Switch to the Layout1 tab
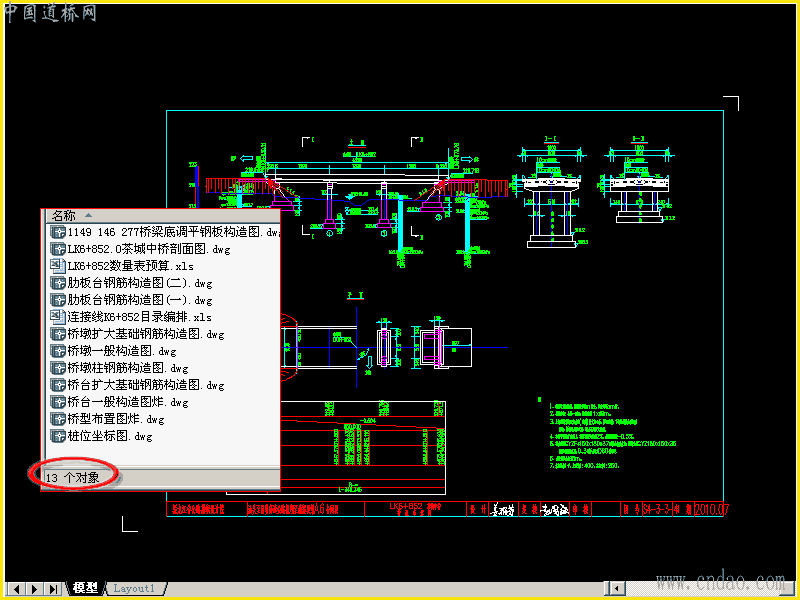Image resolution: width=800 pixels, height=600 pixels. 134,588
